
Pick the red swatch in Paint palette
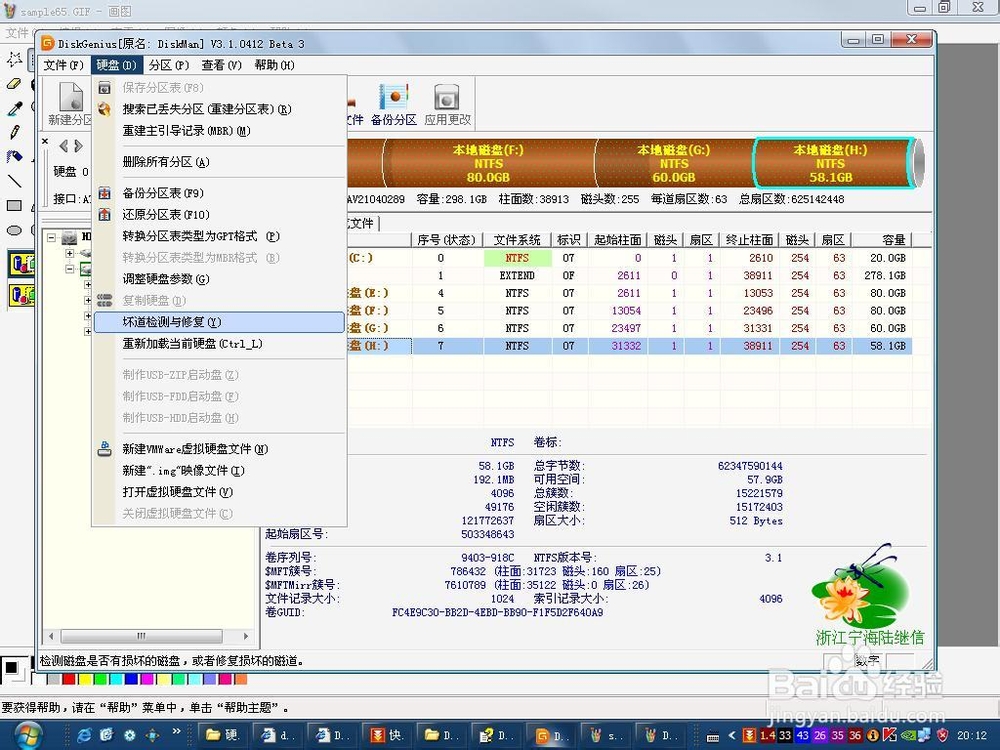click(69, 680)
